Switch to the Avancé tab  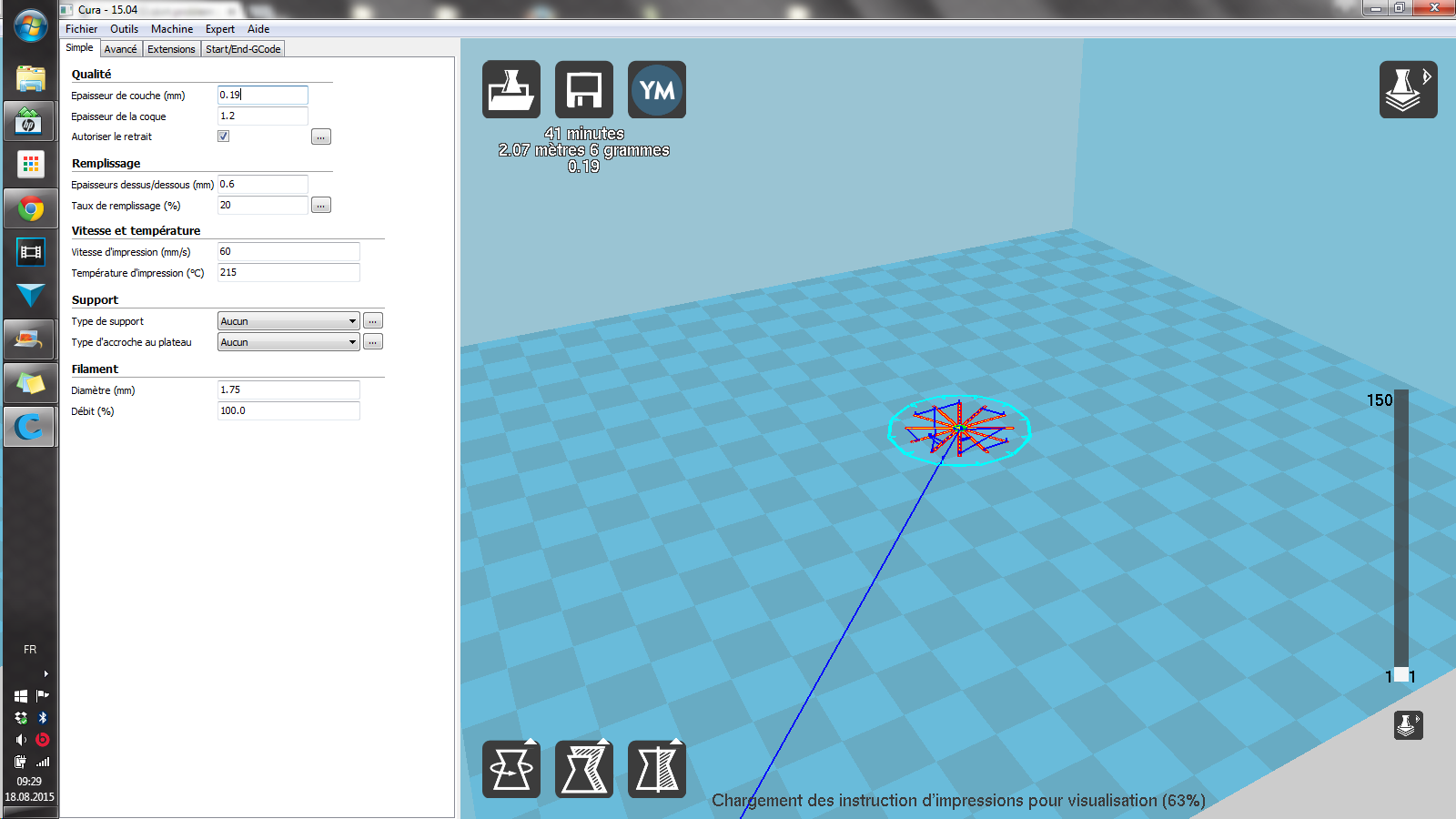click(x=120, y=49)
